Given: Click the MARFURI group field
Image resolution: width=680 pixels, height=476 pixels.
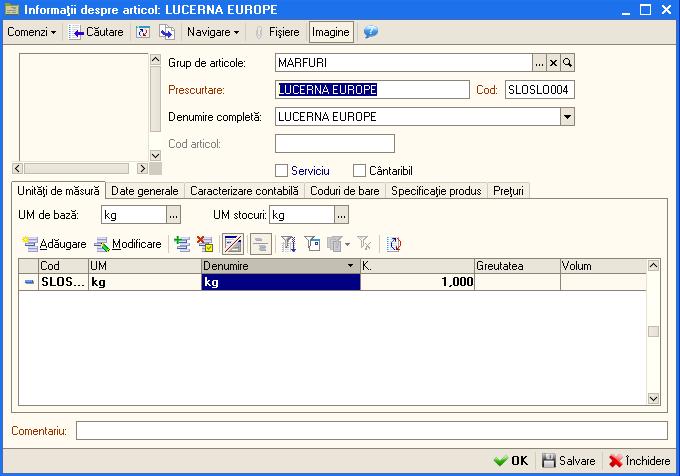Looking at the screenshot, I should pyautogui.click(x=403, y=63).
